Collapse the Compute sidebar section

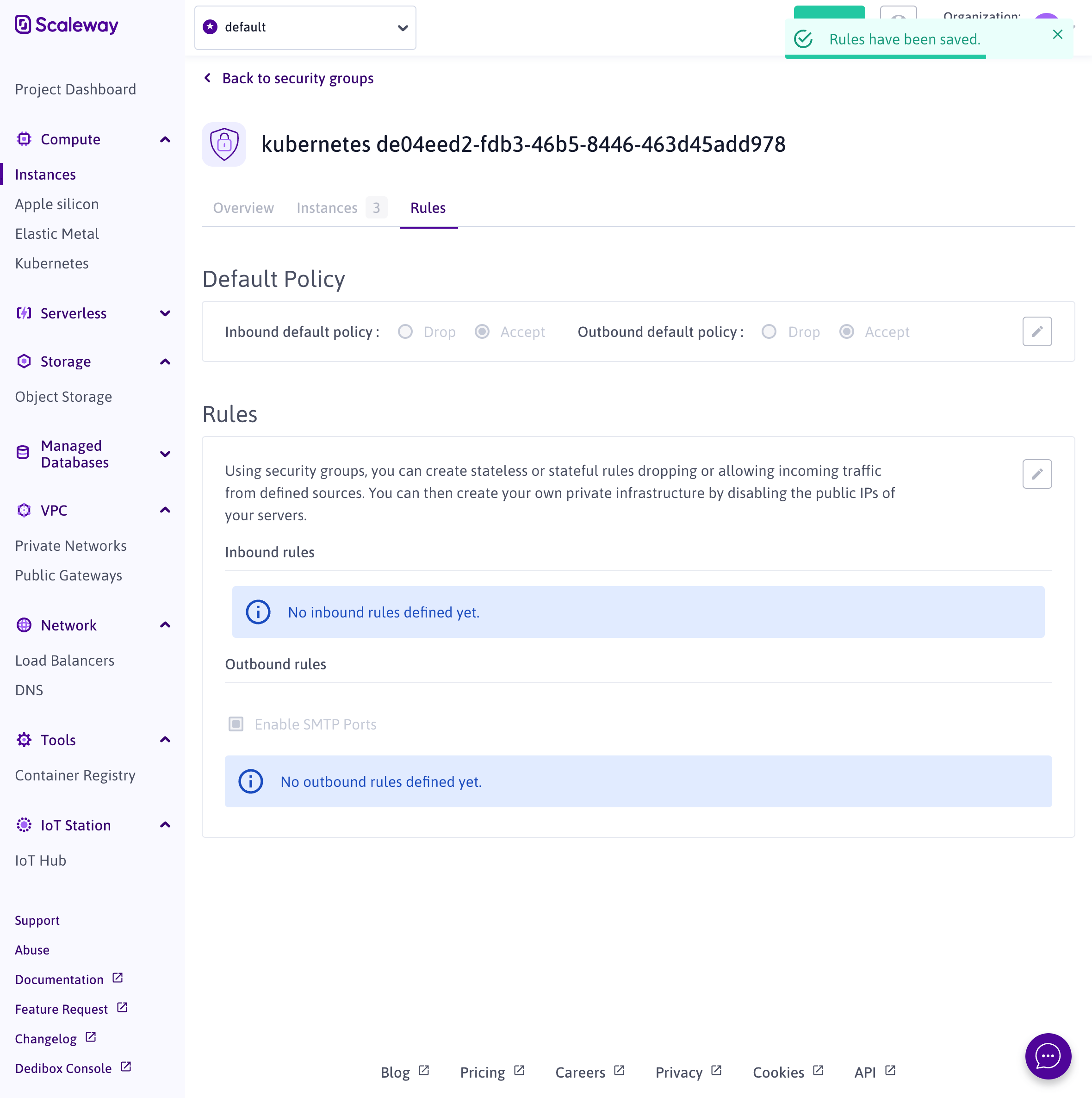(x=165, y=139)
